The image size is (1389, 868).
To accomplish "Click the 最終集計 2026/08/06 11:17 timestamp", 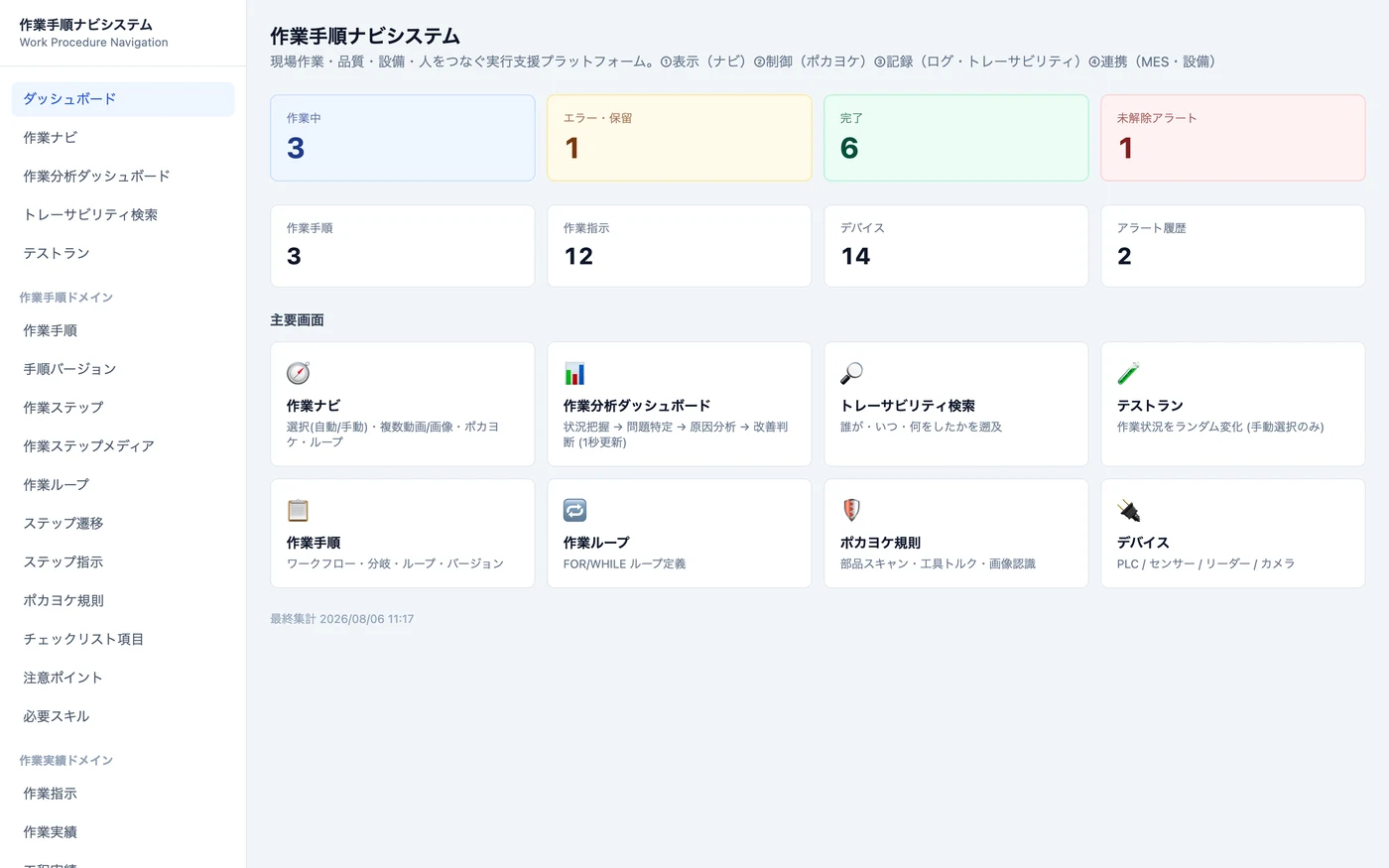I will coord(342,619).
